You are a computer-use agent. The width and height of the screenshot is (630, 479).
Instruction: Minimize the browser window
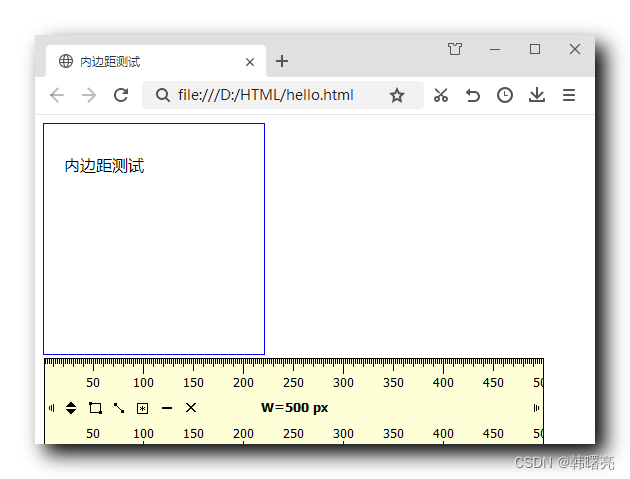coord(495,49)
